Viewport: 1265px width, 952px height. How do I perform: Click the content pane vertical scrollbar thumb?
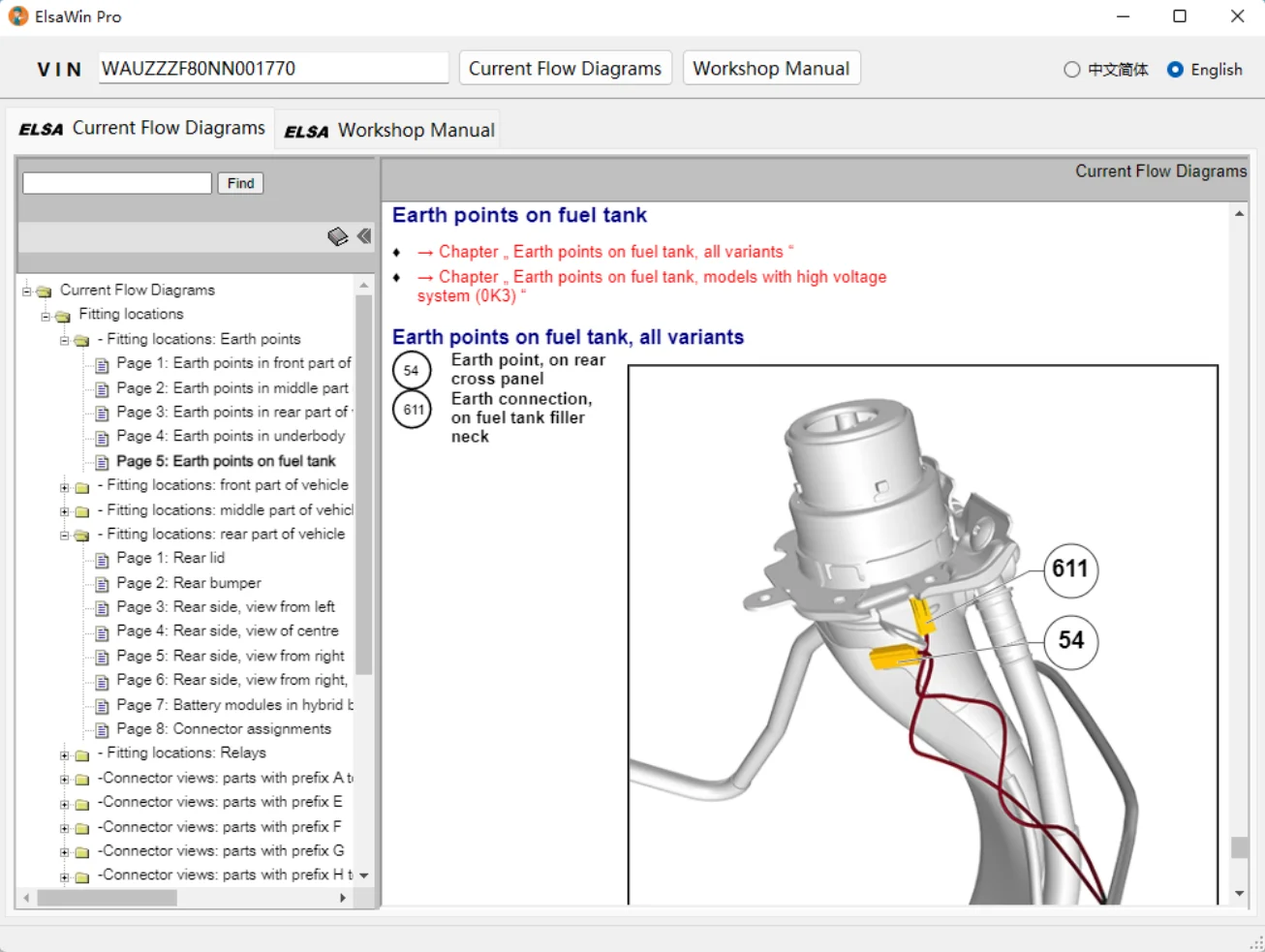coord(1239,847)
